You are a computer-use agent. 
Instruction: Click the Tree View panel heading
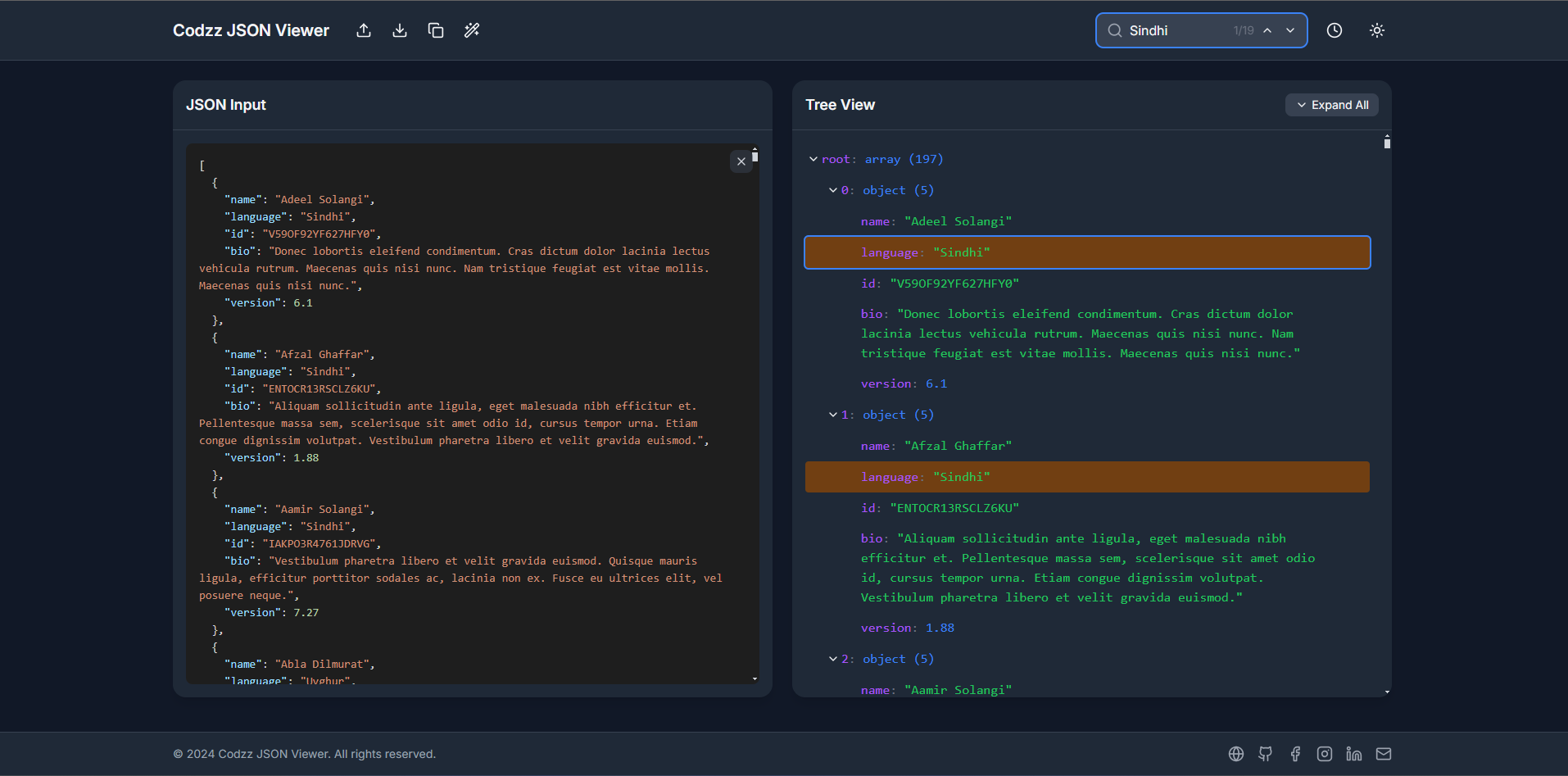(x=840, y=105)
